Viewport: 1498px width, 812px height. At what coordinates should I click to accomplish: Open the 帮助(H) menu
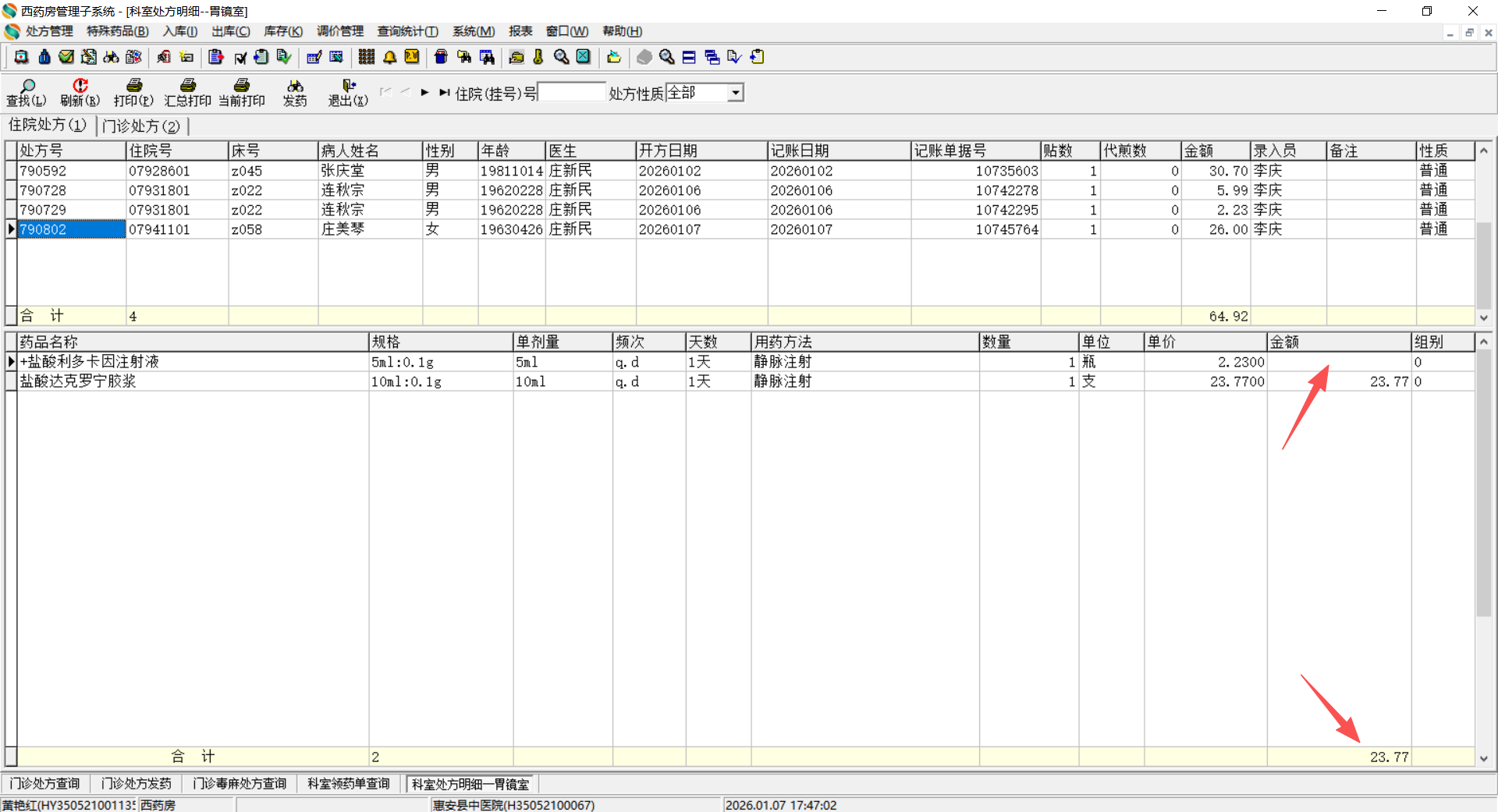click(623, 31)
